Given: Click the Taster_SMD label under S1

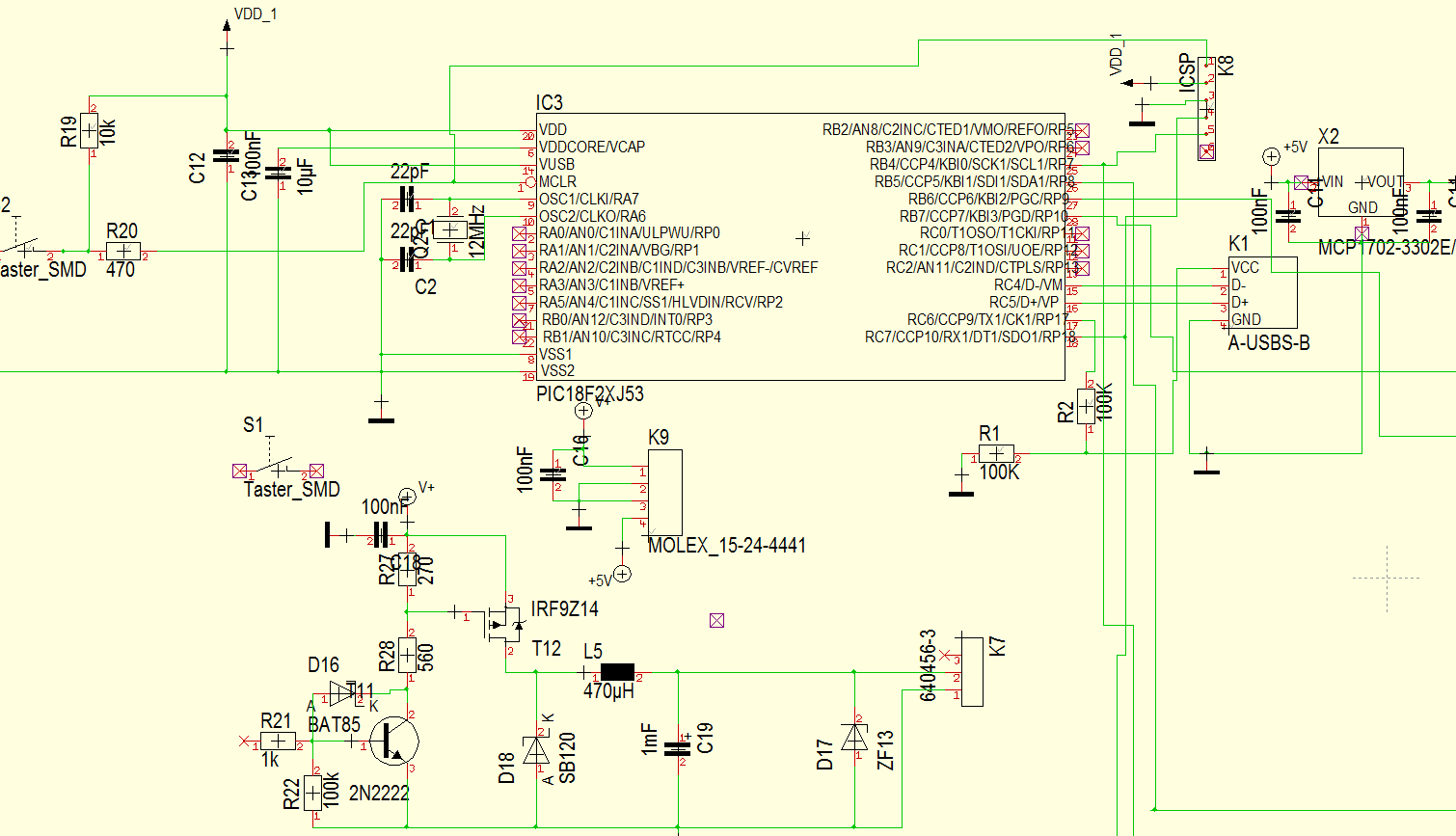Looking at the screenshot, I should [292, 489].
